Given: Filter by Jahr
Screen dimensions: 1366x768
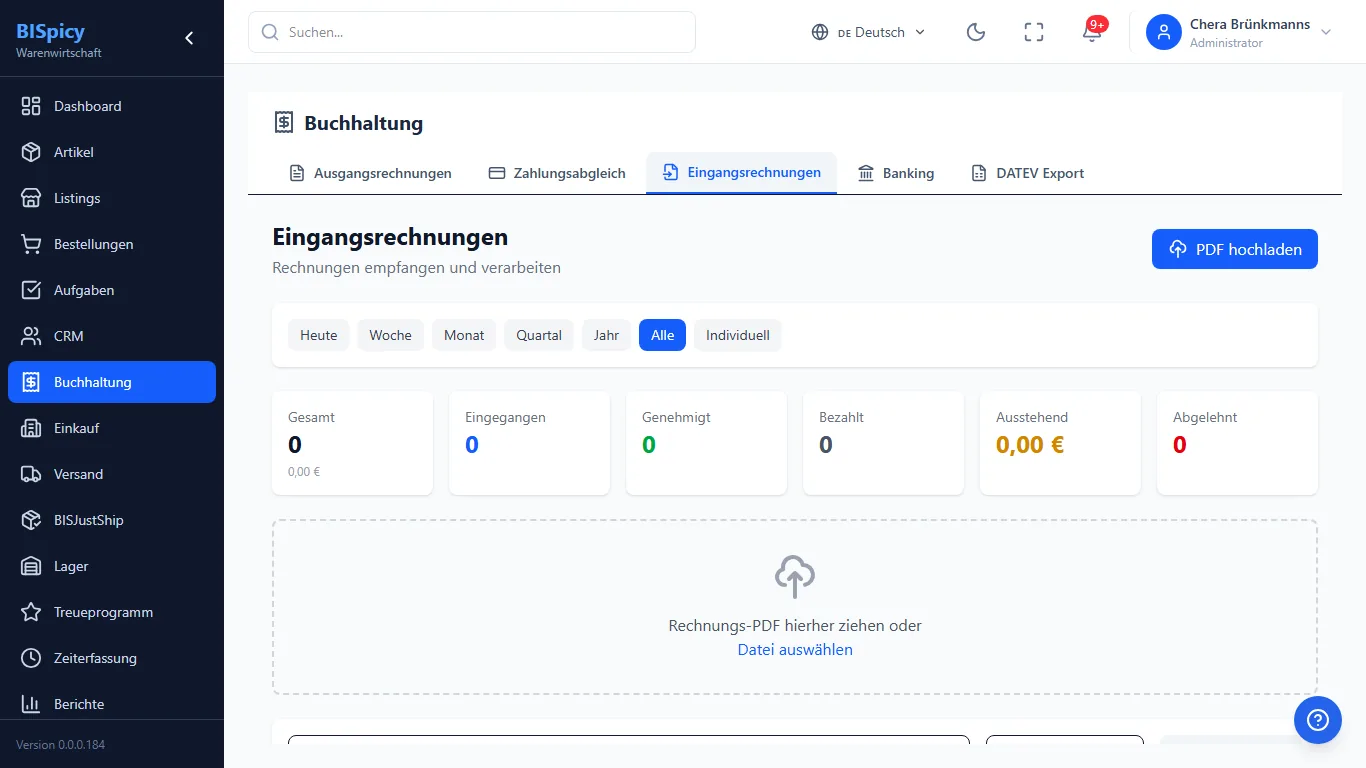Looking at the screenshot, I should point(606,335).
